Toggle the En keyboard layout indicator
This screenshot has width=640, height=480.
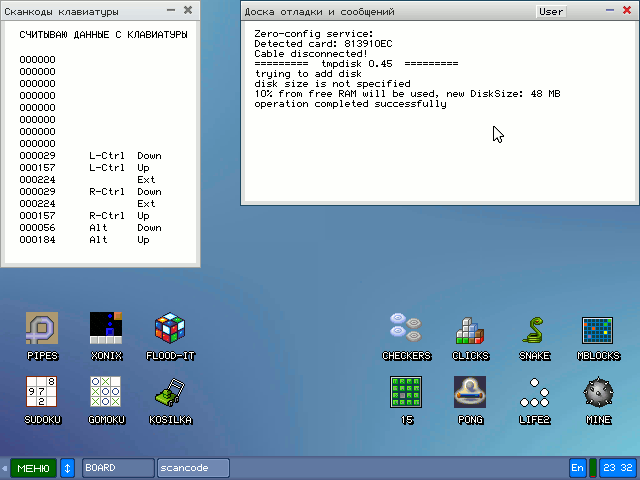578,468
